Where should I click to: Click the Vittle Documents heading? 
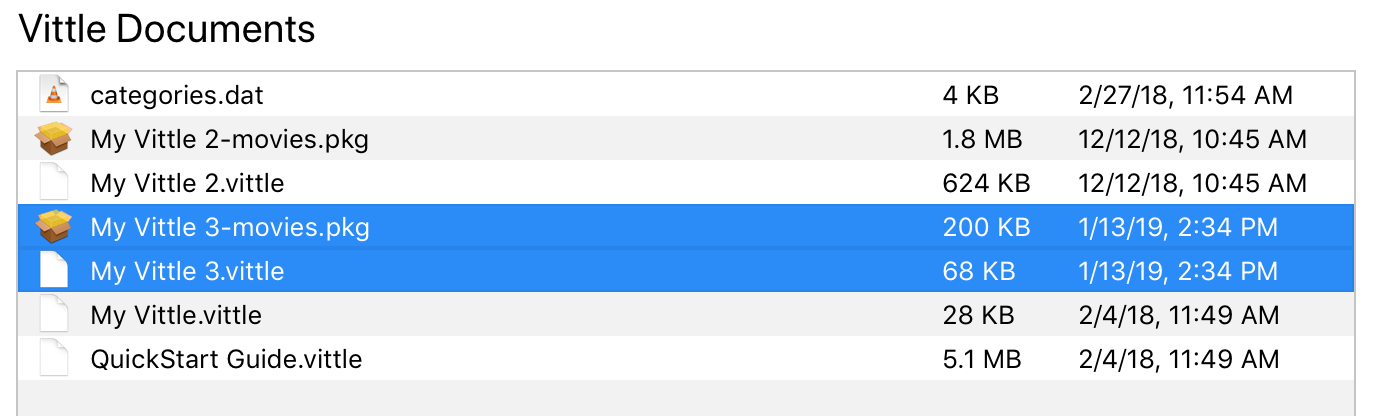pos(167,29)
